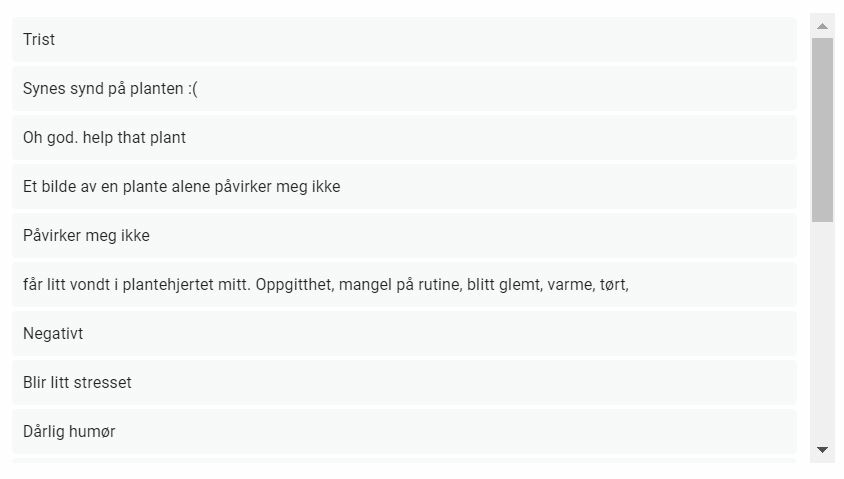This screenshot has height=479, width=844.
Task: Select "Et bilde av en plante alene" response
Action: [x=404, y=187]
